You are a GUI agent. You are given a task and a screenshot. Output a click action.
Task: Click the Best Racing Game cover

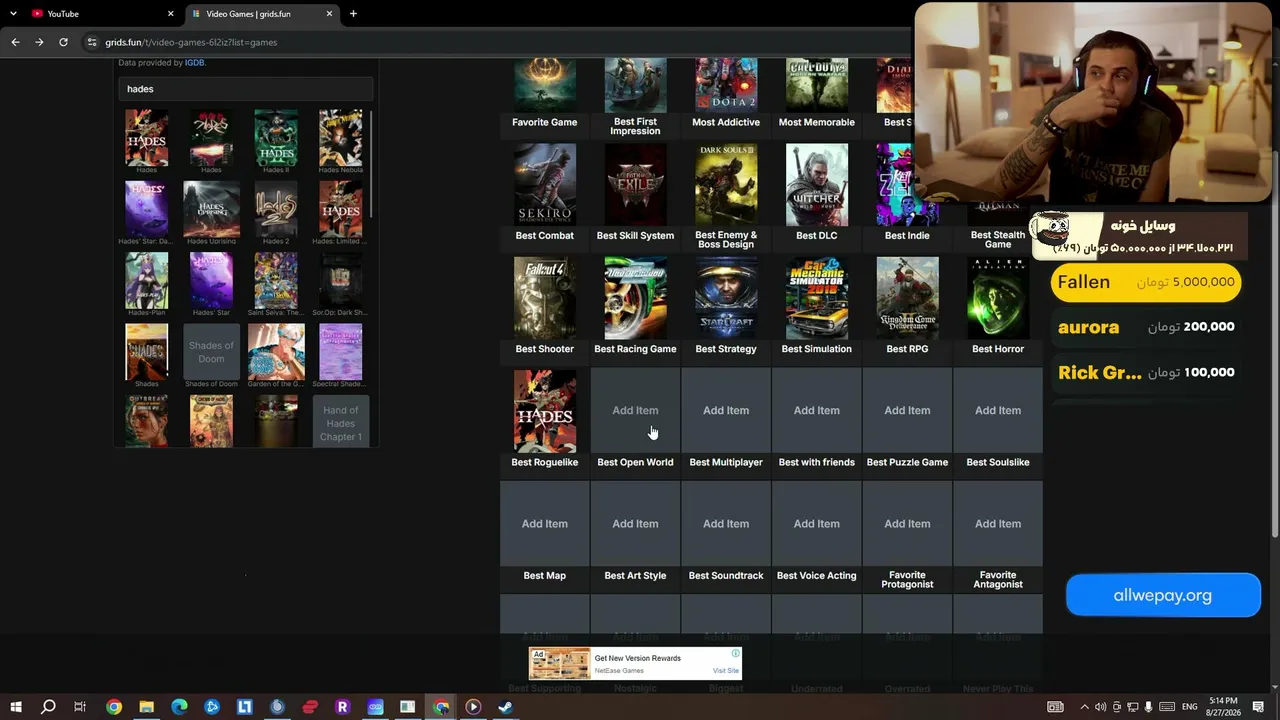(635, 299)
